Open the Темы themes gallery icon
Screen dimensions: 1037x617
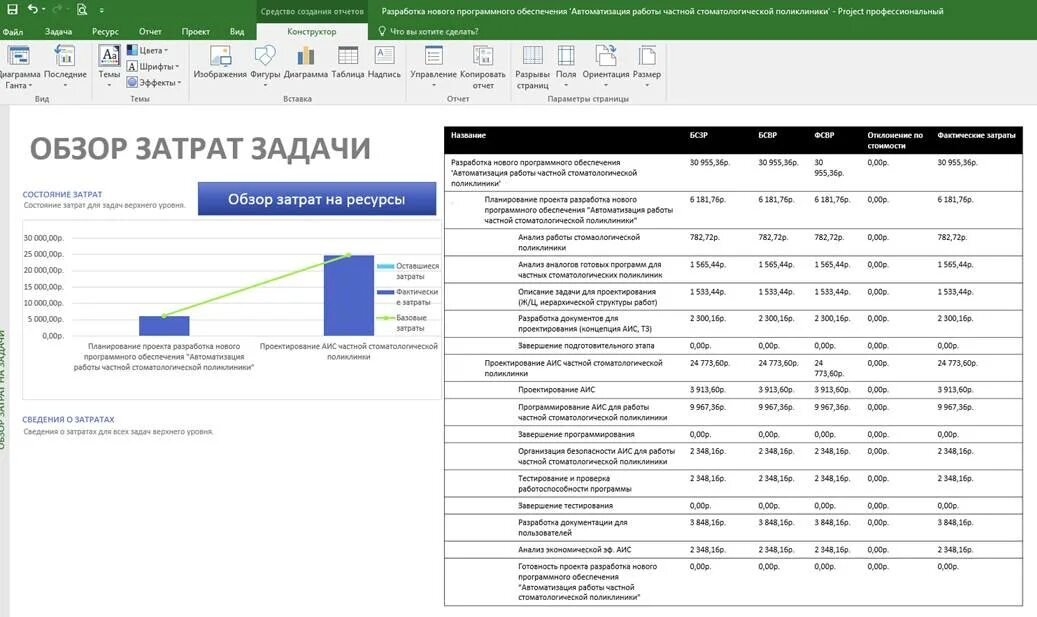pyautogui.click(x=109, y=56)
